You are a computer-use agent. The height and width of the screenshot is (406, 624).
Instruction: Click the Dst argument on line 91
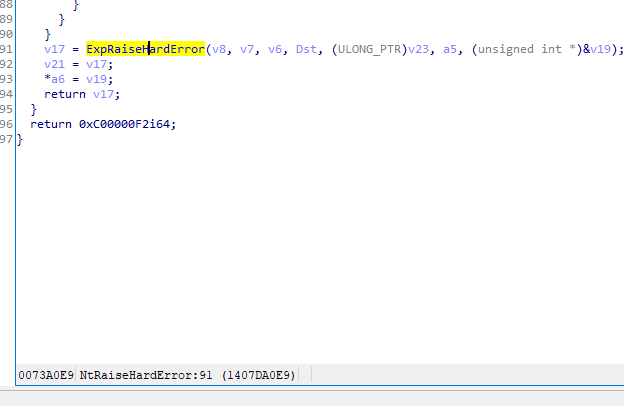pos(306,49)
